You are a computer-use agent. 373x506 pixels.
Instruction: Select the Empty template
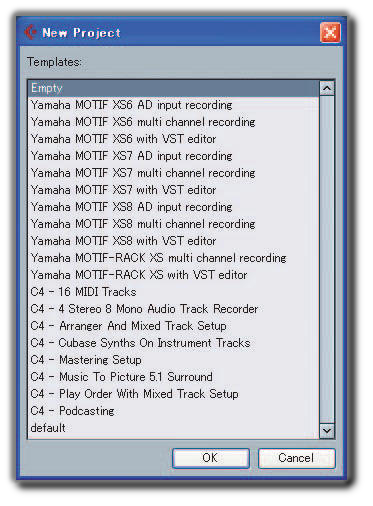[x=173, y=88]
